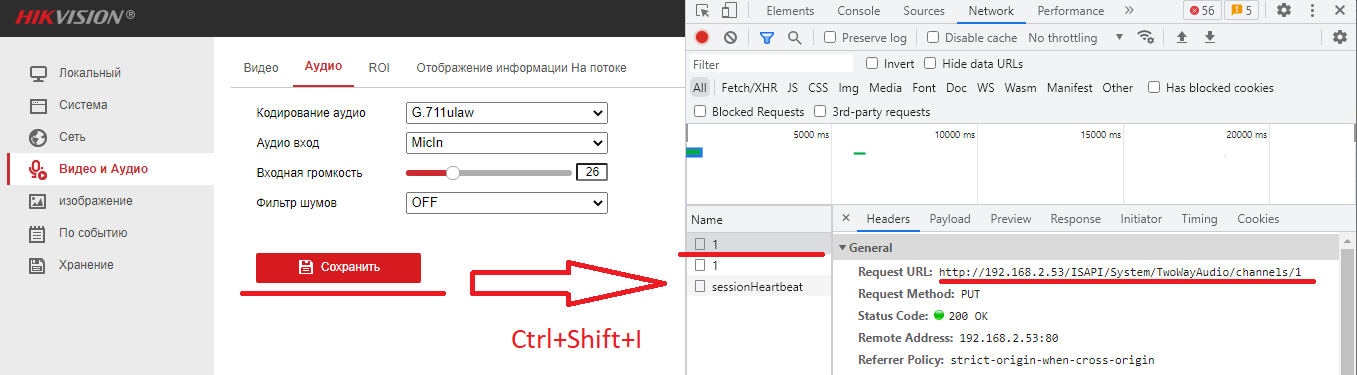Click the import HAR upload arrow
1357x375 pixels.
click(1181, 37)
